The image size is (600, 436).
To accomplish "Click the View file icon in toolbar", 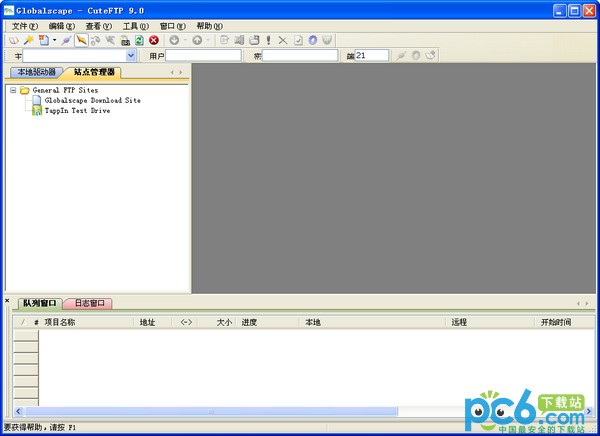I will pyautogui.click(x=239, y=40).
